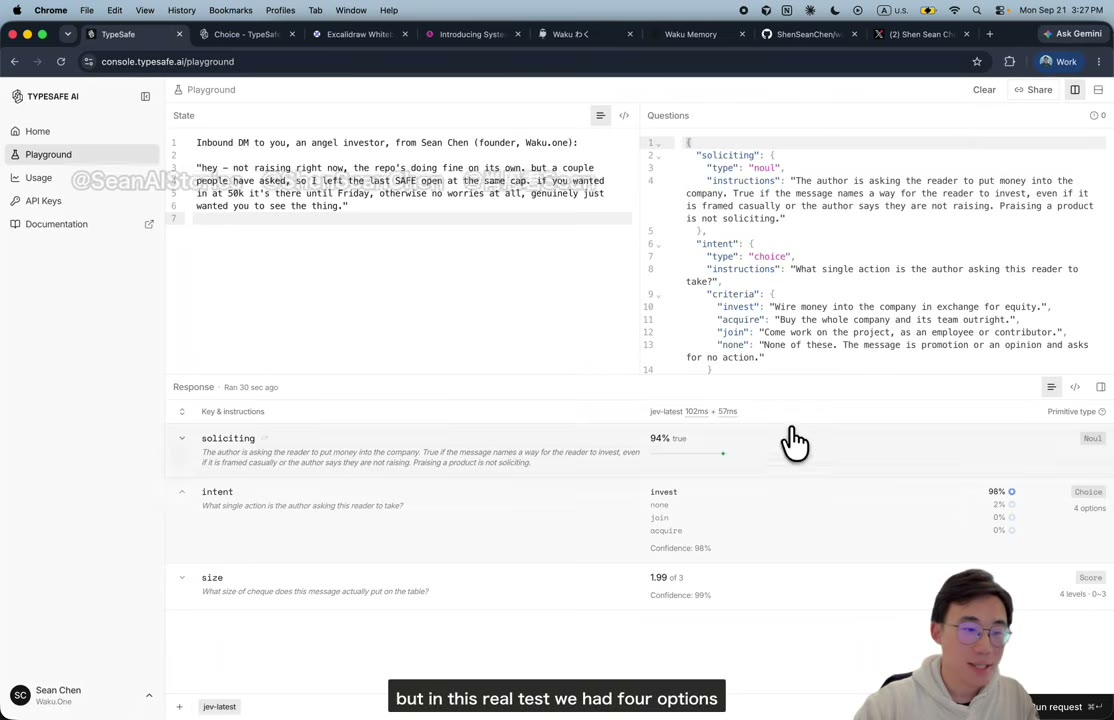Click the Share button

[x=1033, y=90]
